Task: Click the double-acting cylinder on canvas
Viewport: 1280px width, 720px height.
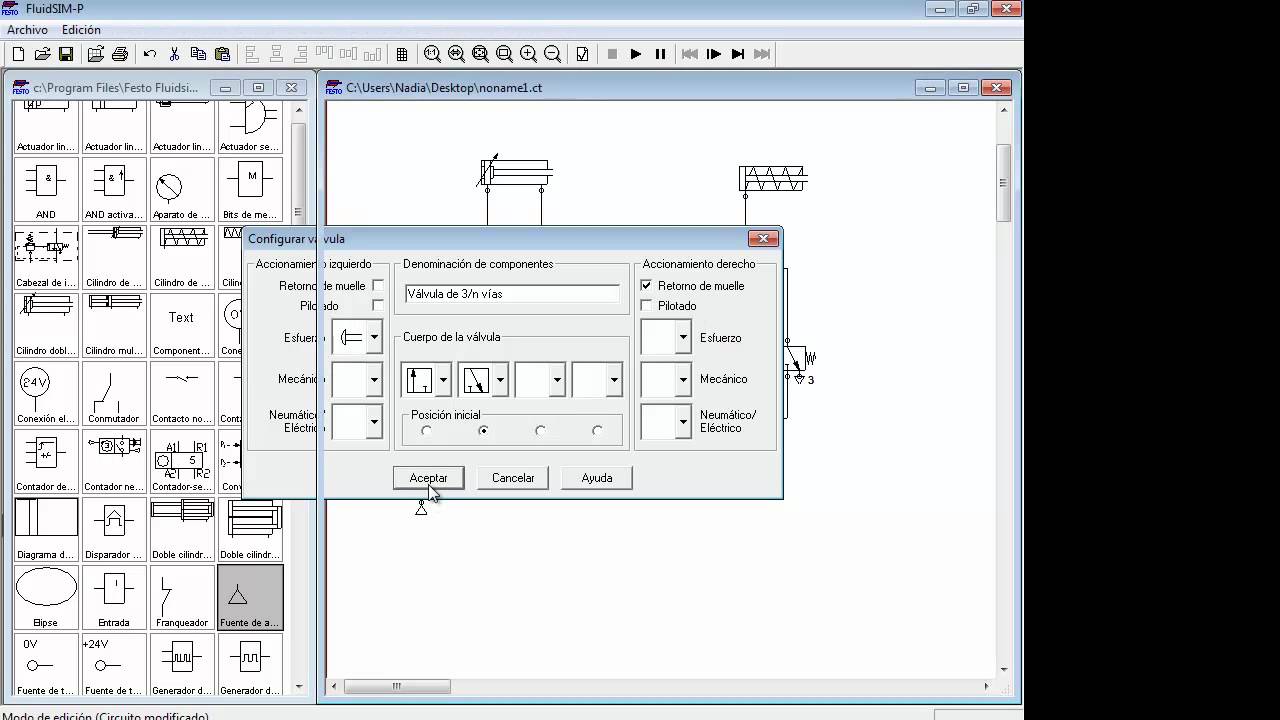Action: point(515,173)
